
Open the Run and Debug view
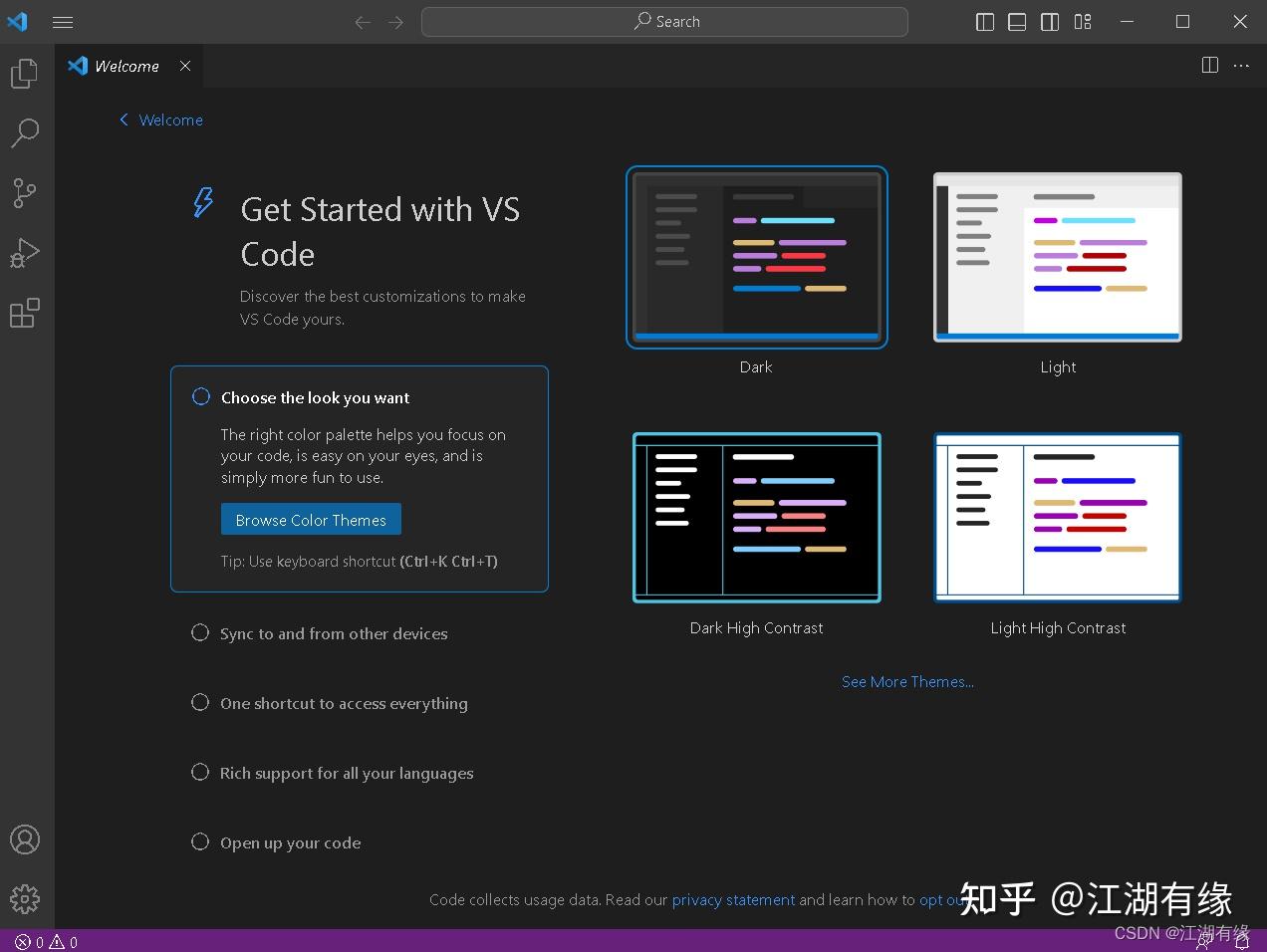point(24,252)
